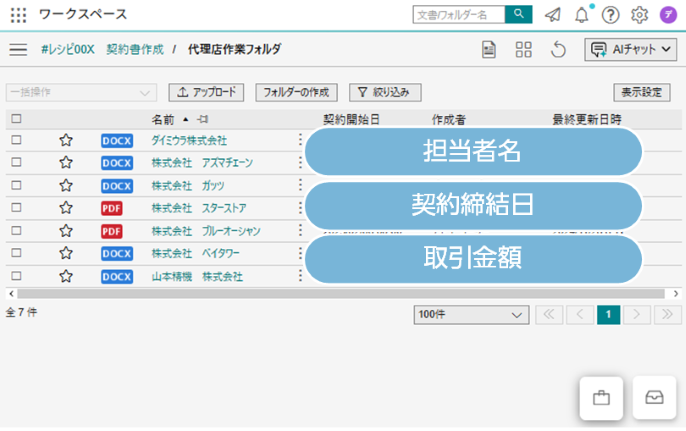Screen dimensions: 686x431
Task: Open the notifications bell
Action: (x=581, y=15)
